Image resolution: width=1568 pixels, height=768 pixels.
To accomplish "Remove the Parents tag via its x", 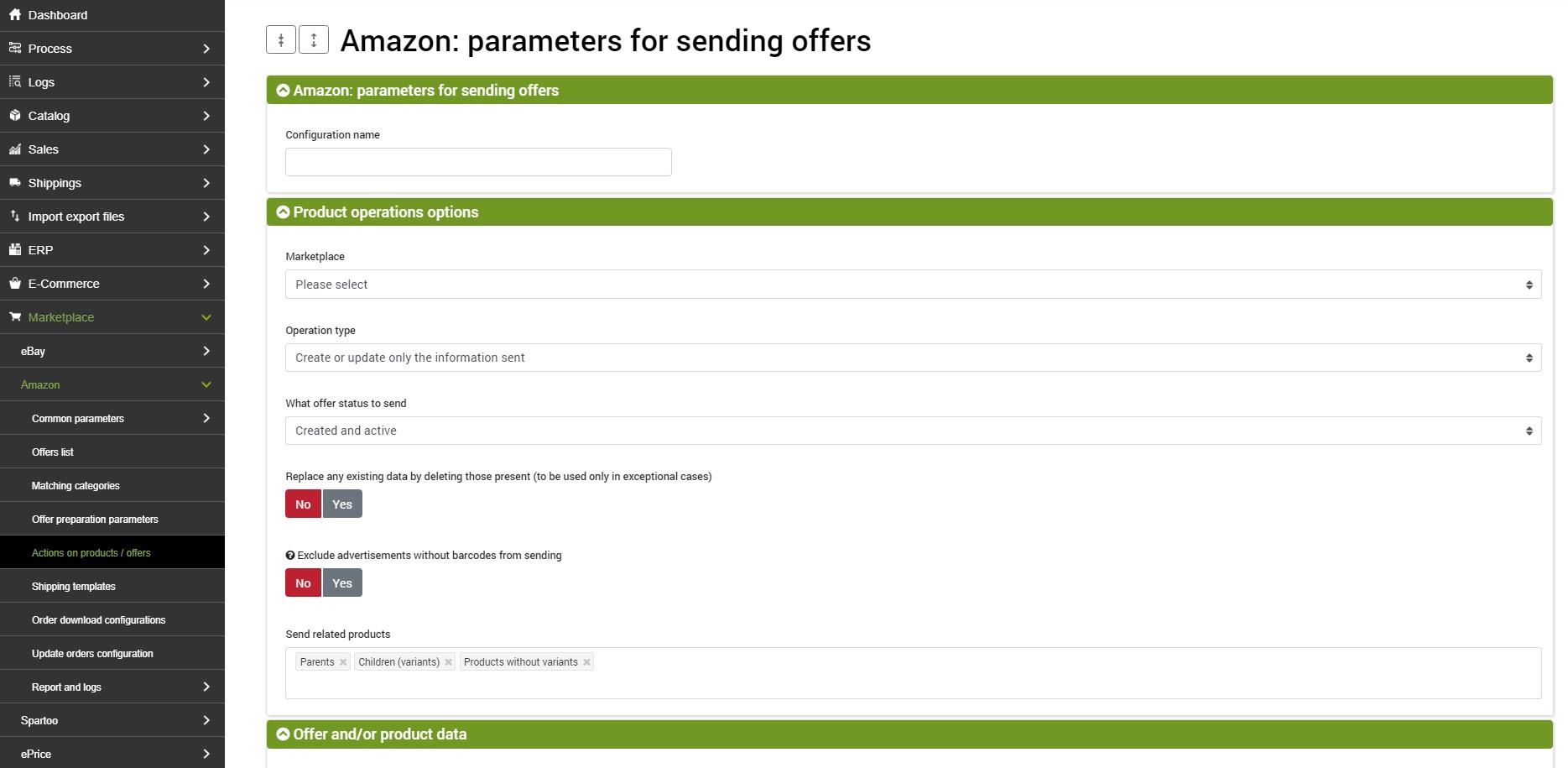I will pyautogui.click(x=343, y=662).
